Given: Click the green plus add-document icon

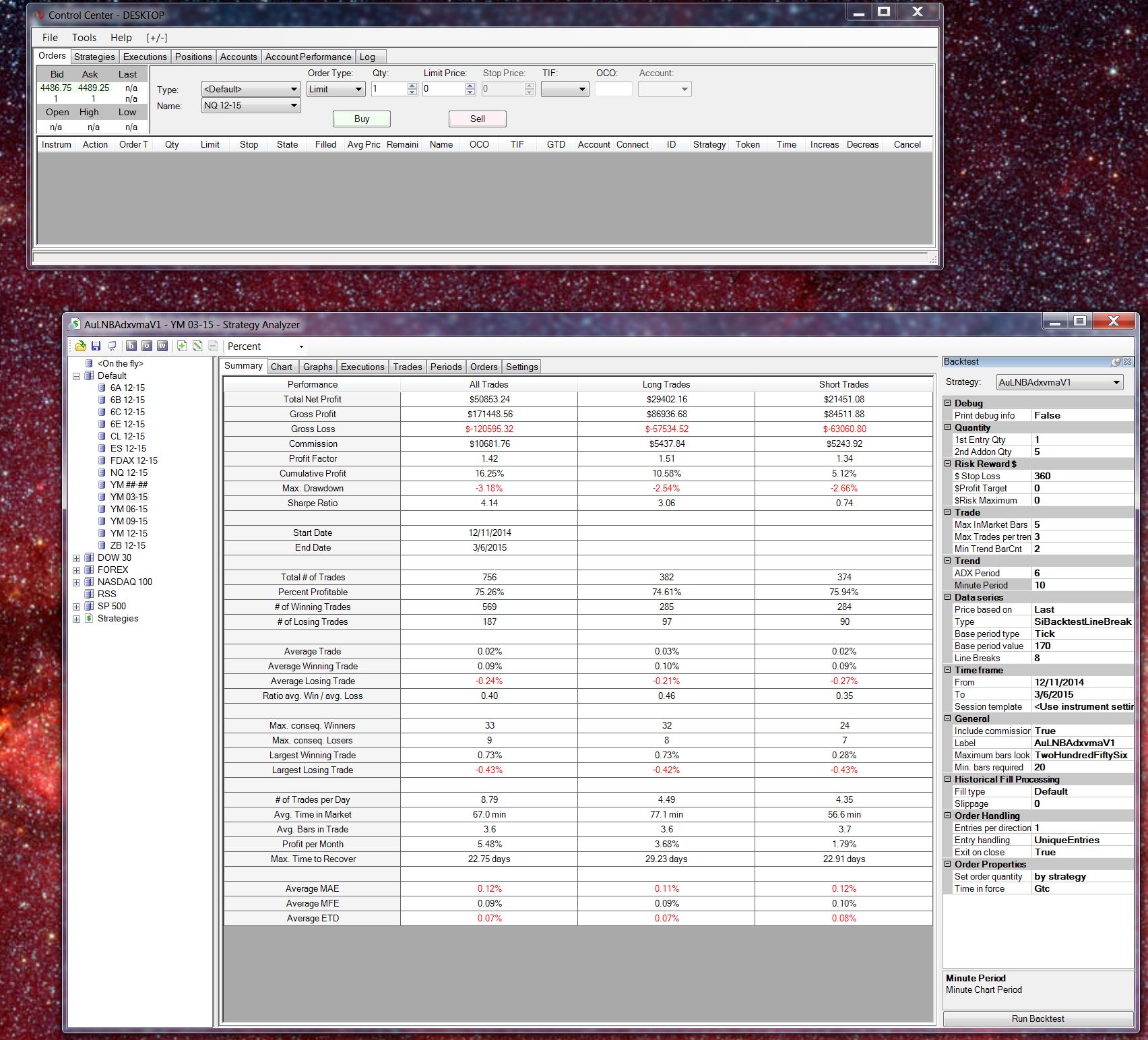Looking at the screenshot, I should click(x=181, y=346).
